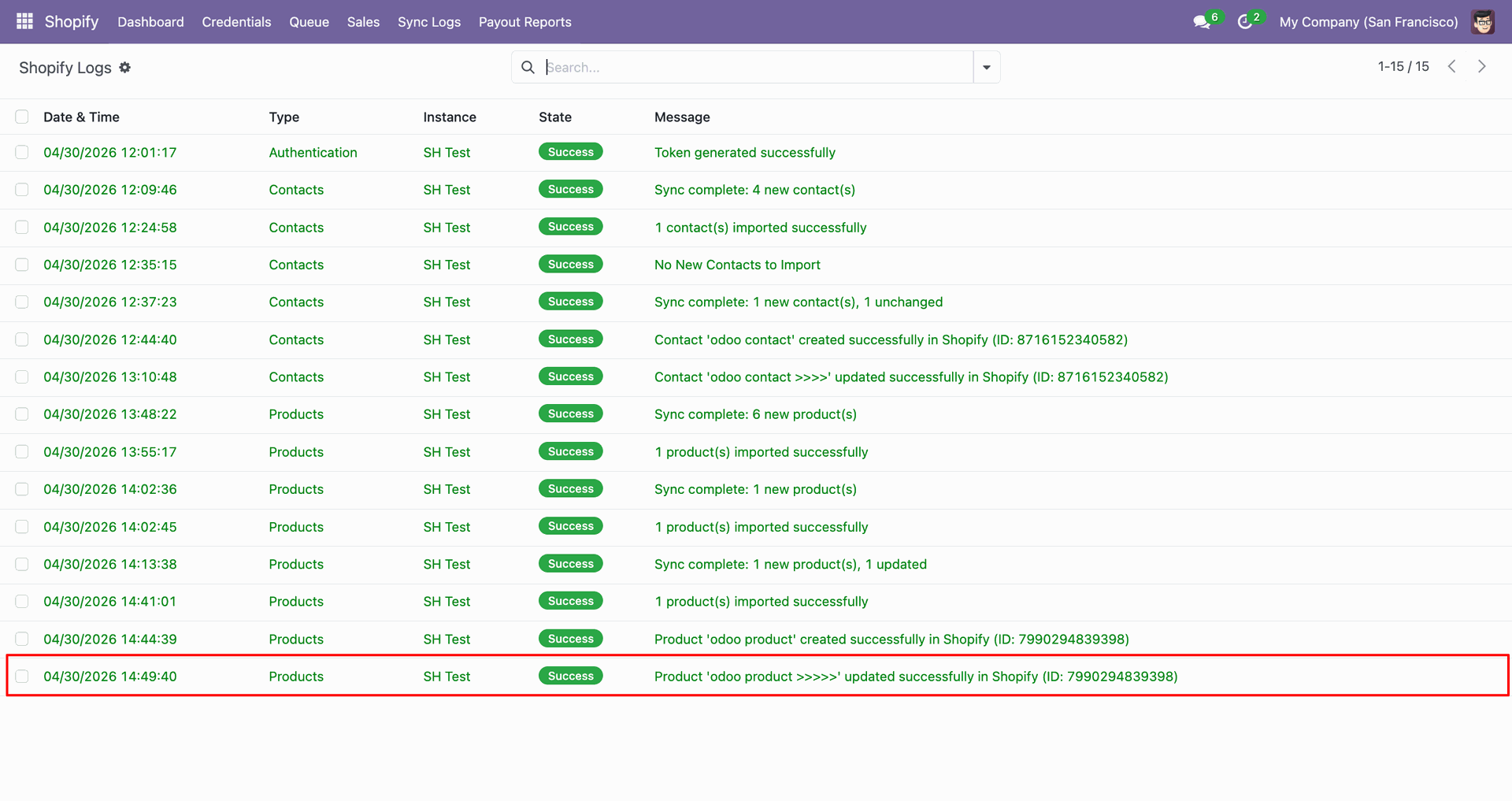Toggle the select-all header checkbox
Viewport: 1512px width, 801px height.
click(x=22, y=117)
